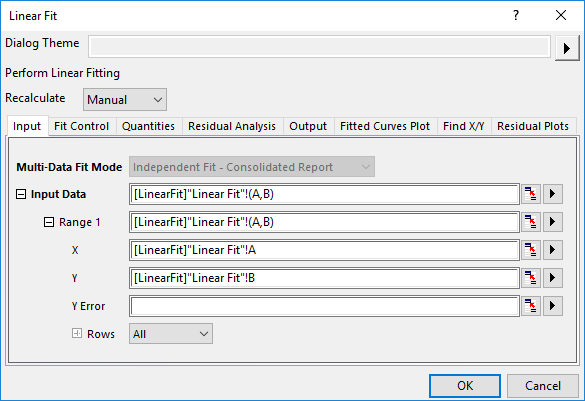
Task: Click the Range 1 range selector icon
Action: (531, 222)
